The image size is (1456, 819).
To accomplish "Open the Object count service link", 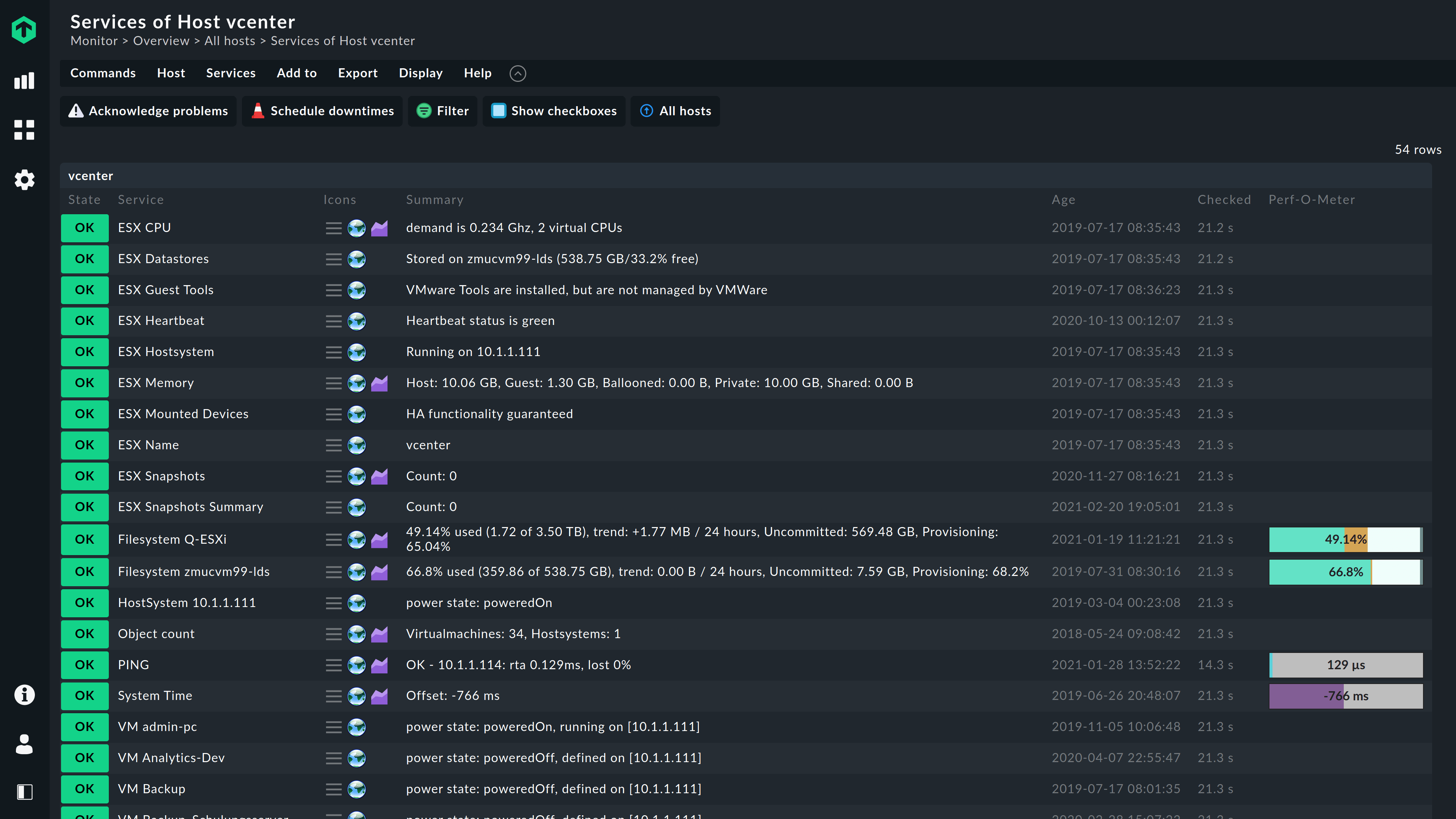I will coord(156,634).
